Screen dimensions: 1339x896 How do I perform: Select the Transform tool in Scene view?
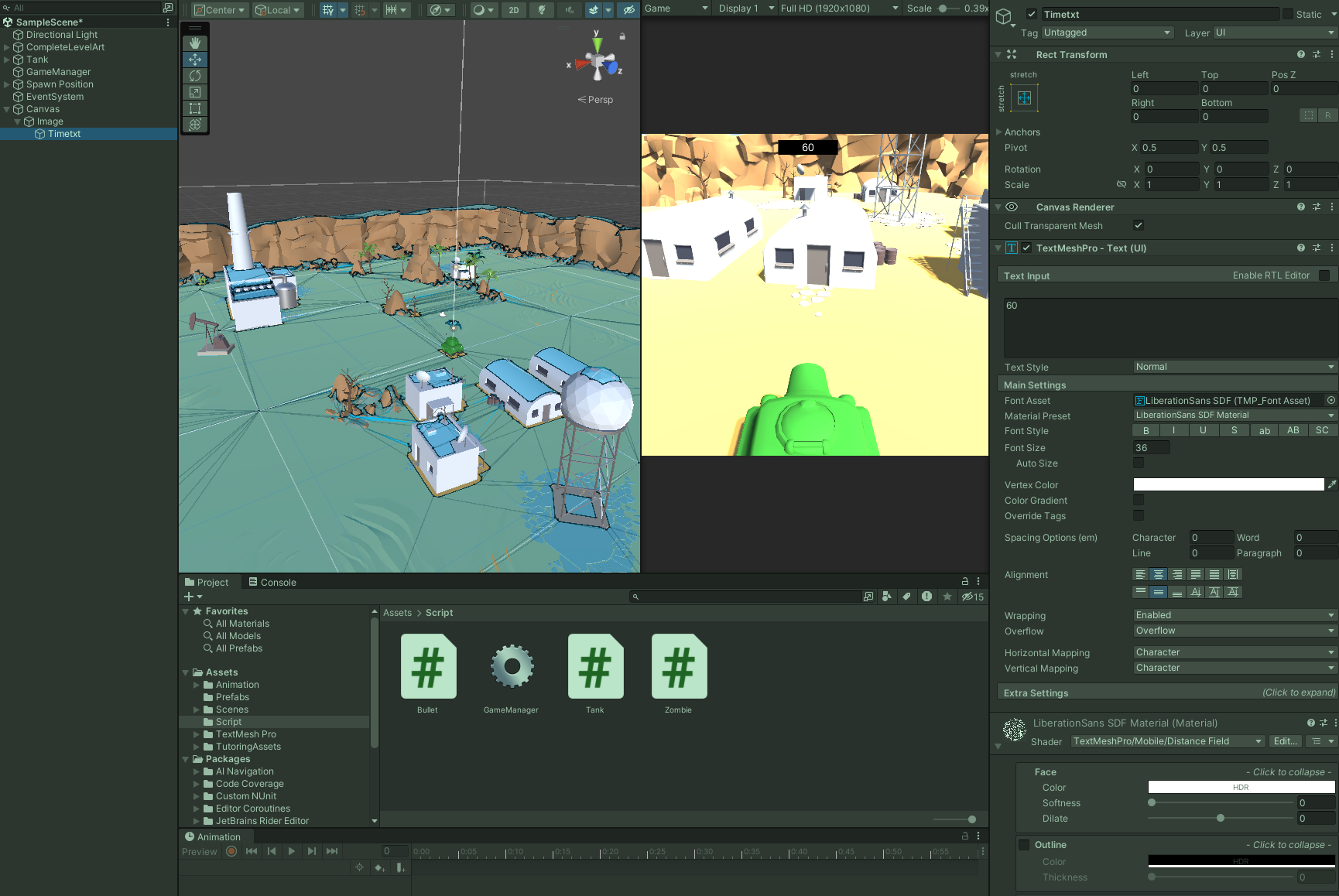[195, 125]
